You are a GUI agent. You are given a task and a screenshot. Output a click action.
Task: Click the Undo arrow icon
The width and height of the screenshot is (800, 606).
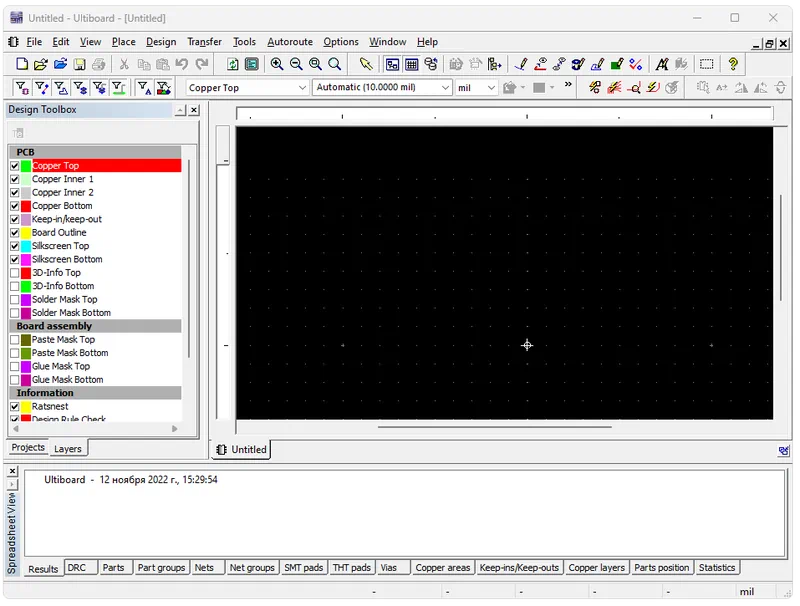(x=182, y=64)
